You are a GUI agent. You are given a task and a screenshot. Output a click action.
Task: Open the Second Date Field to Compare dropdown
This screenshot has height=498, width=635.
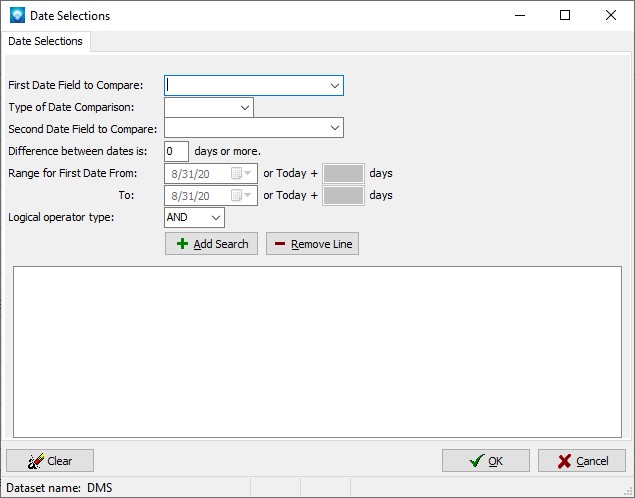click(x=335, y=128)
